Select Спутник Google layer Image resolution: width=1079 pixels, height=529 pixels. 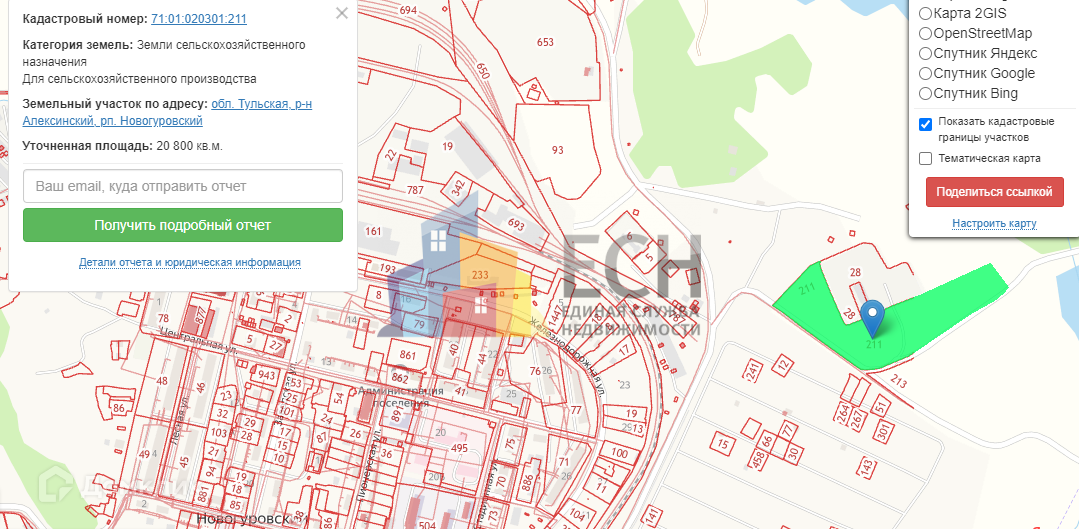click(926, 73)
